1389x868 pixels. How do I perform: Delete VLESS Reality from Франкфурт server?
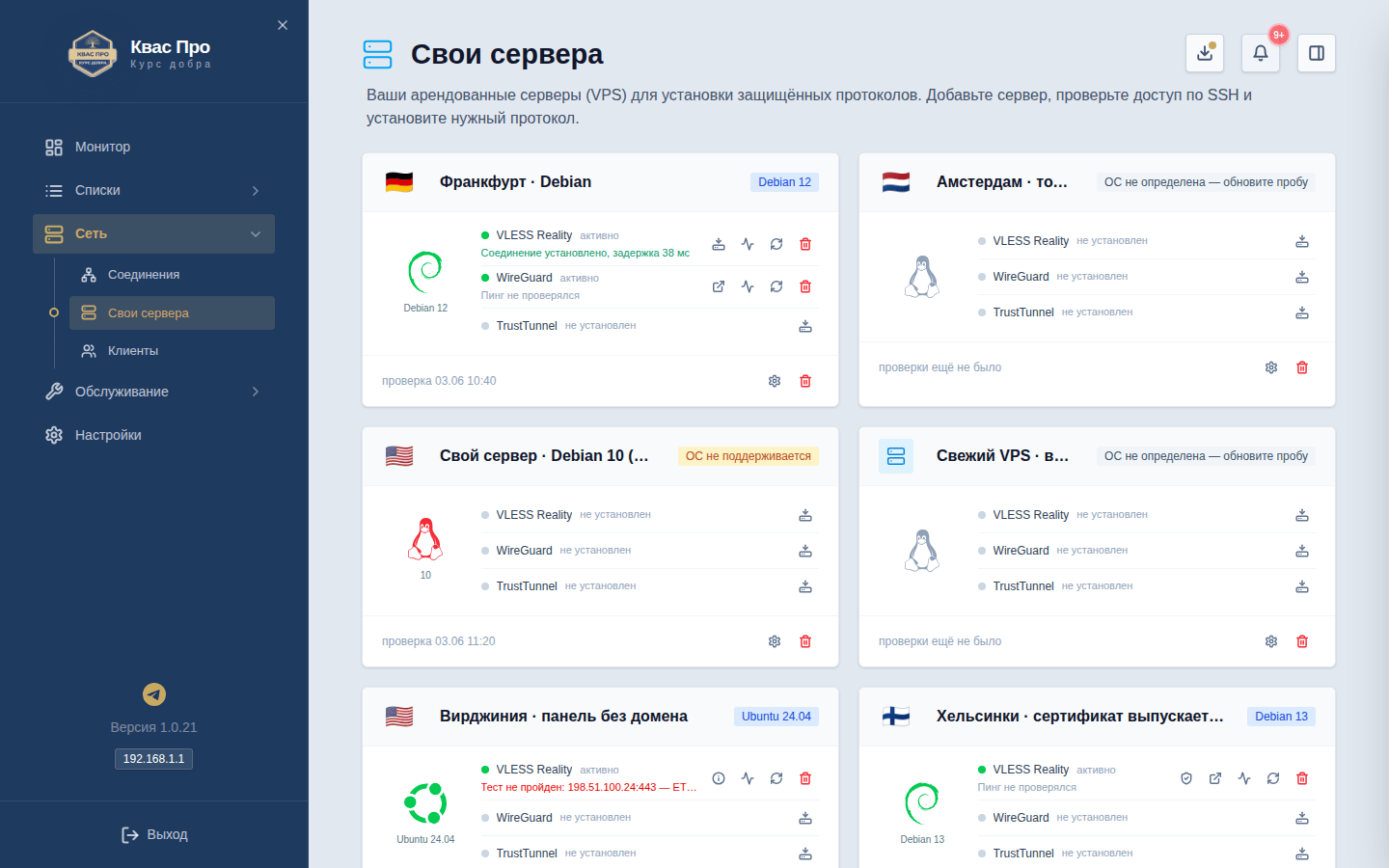coord(805,244)
